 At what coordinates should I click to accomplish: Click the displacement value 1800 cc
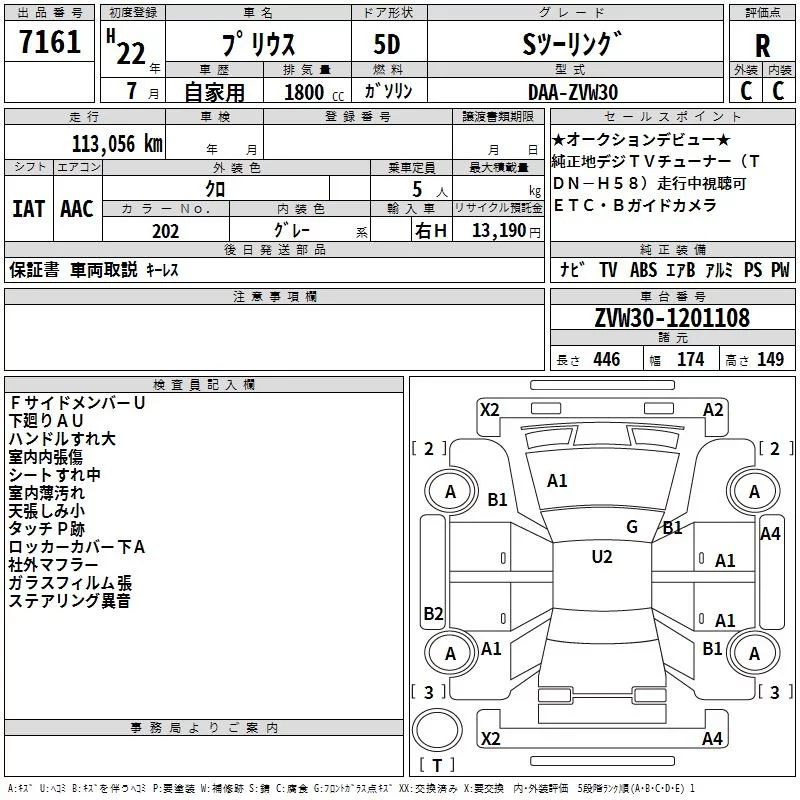(x=313, y=92)
